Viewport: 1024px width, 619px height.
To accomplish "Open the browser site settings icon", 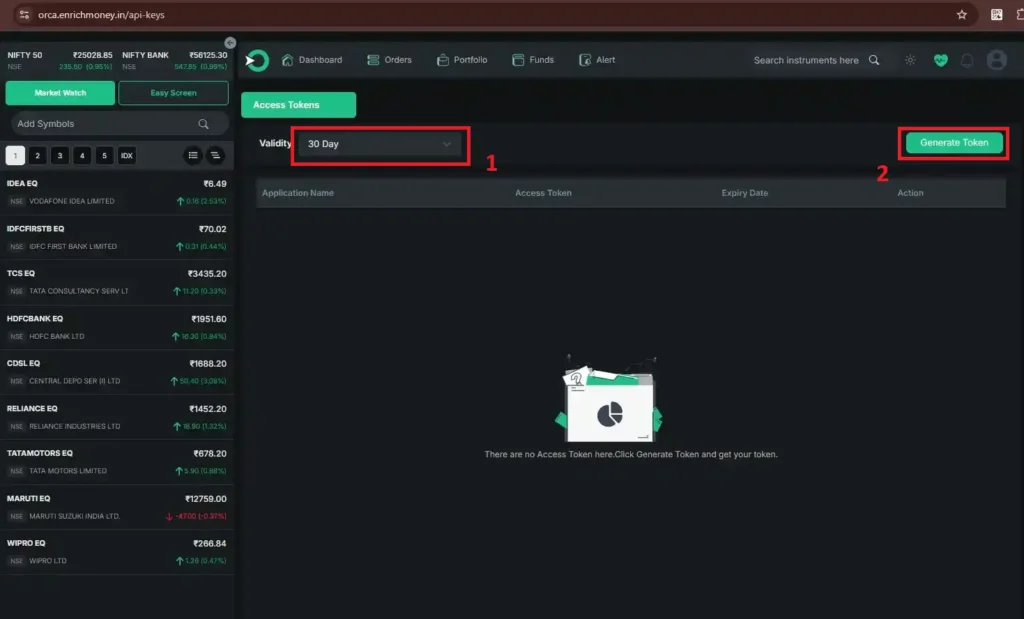I will coord(24,14).
